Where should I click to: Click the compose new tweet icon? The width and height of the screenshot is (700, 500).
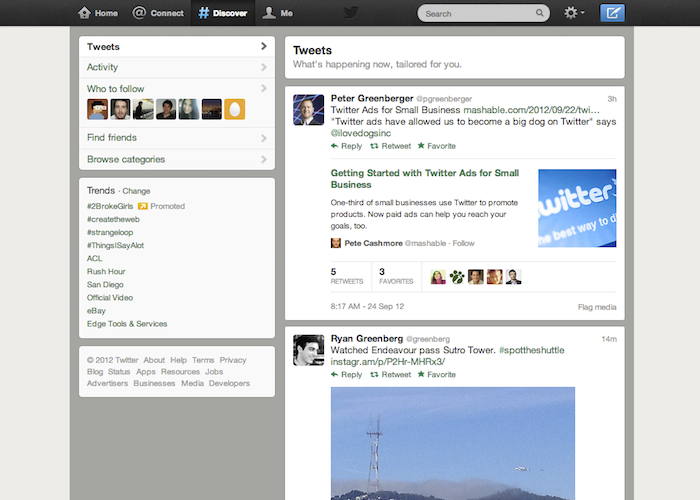[x=612, y=13]
